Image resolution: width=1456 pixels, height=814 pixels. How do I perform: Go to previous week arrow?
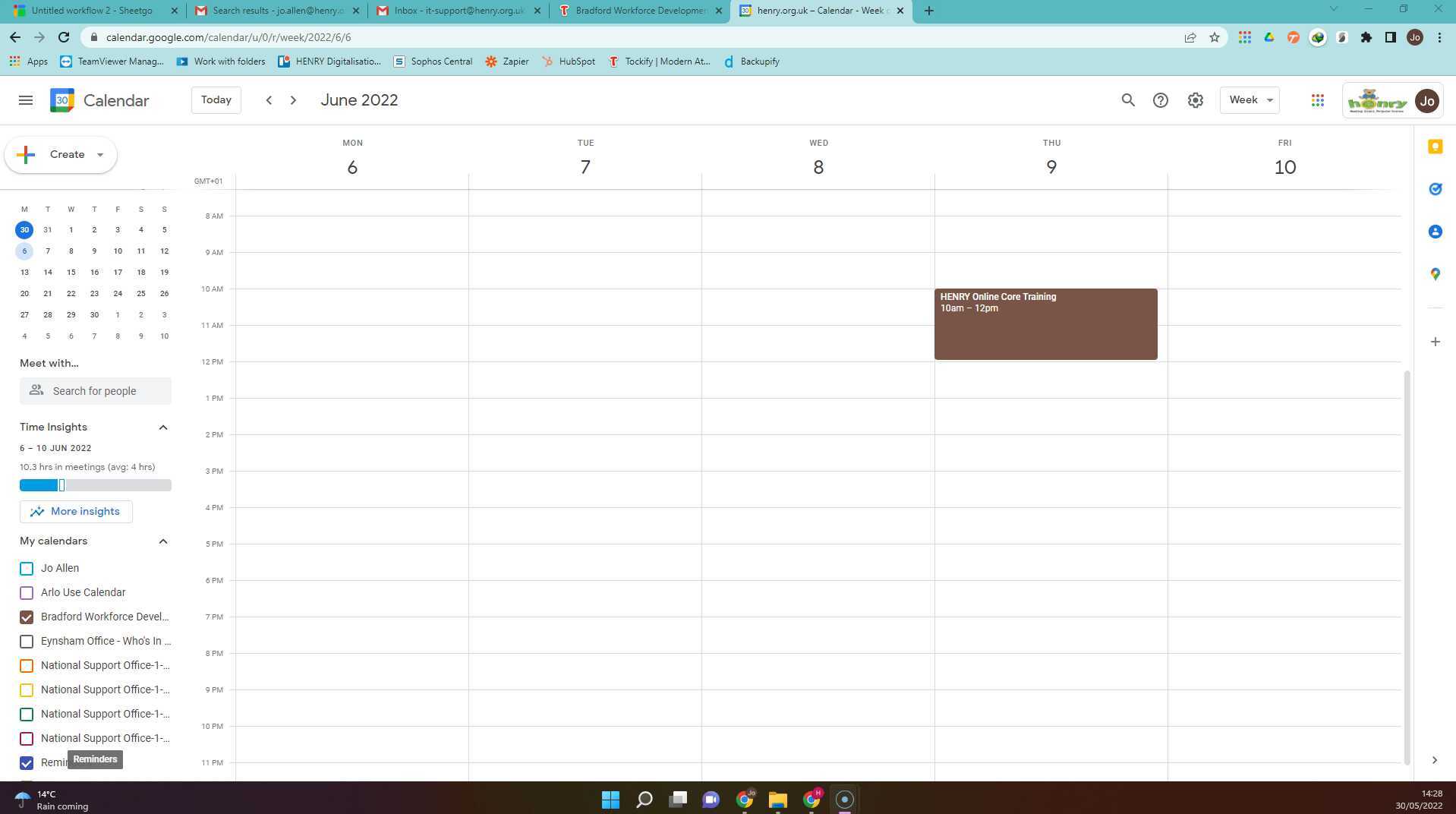pyautogui.click(x=269, y=100)
